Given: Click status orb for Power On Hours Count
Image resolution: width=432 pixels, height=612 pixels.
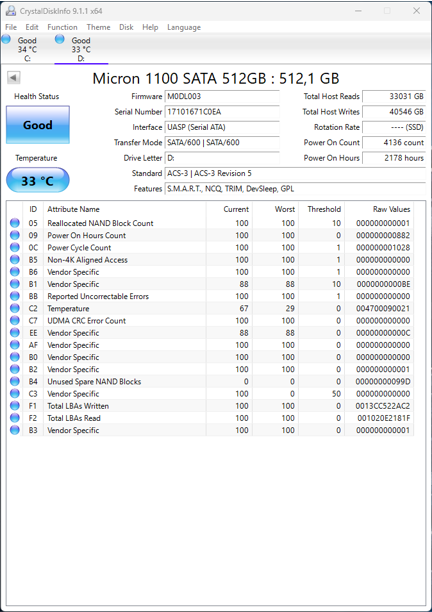Looking at the screenshot, I should [14, 235].
